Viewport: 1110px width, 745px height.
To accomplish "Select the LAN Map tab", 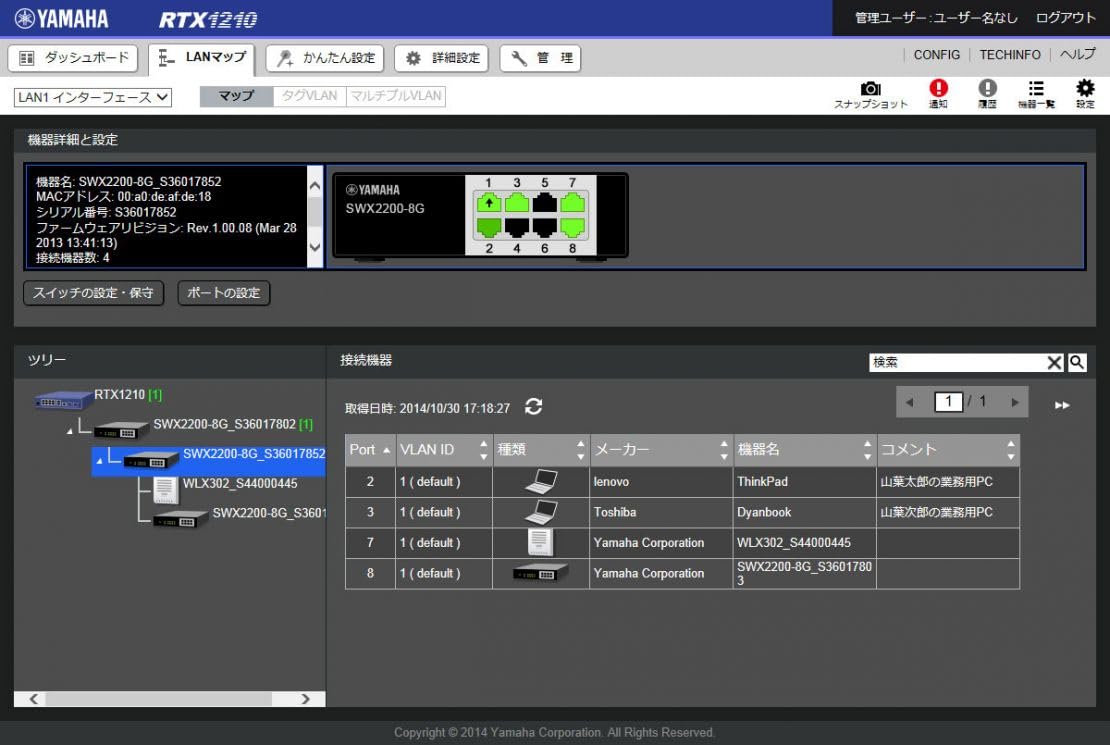I will [x=202, y=59].
